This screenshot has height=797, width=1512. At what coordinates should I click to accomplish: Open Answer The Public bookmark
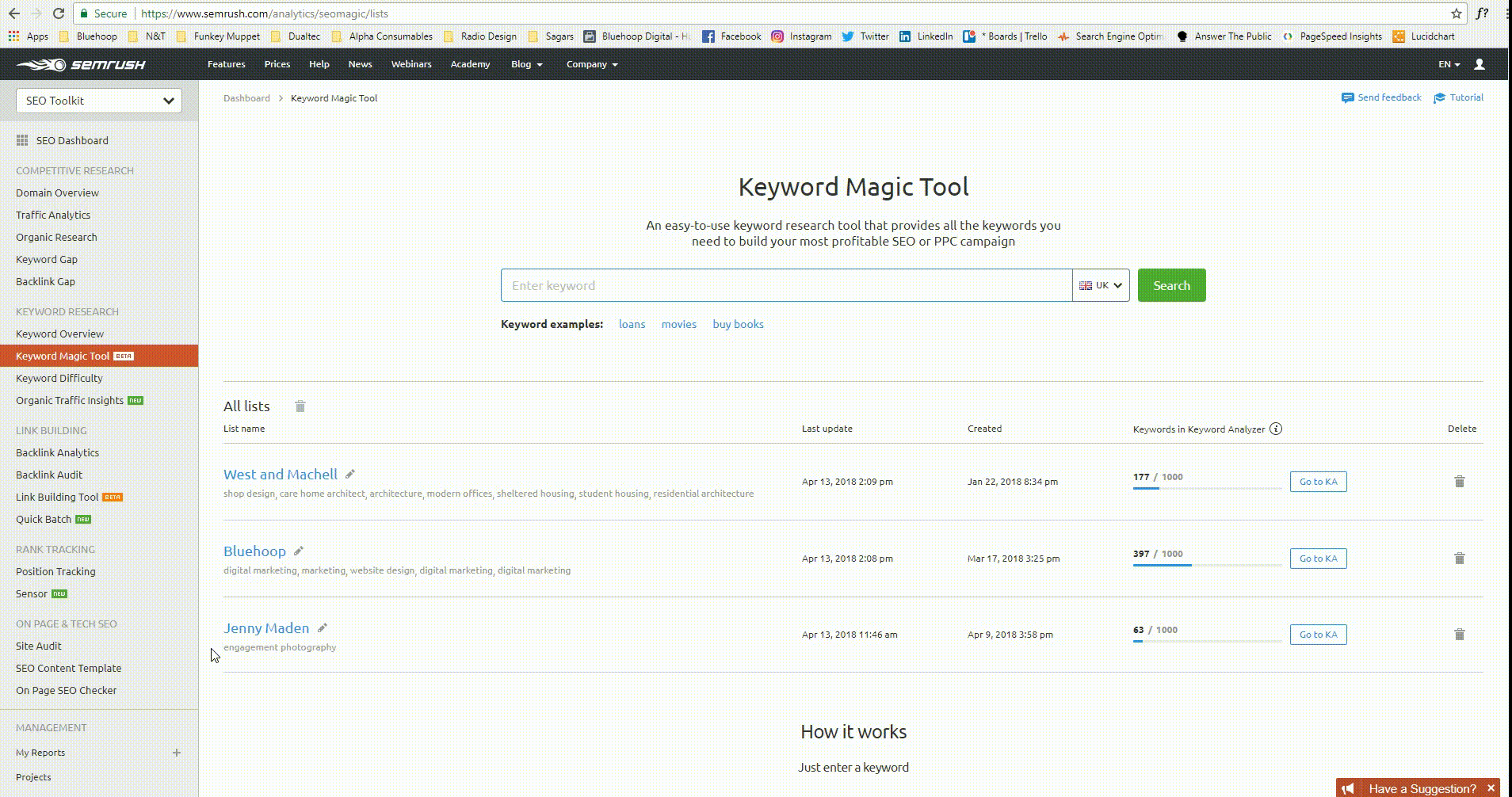[x=1224, y=36]
